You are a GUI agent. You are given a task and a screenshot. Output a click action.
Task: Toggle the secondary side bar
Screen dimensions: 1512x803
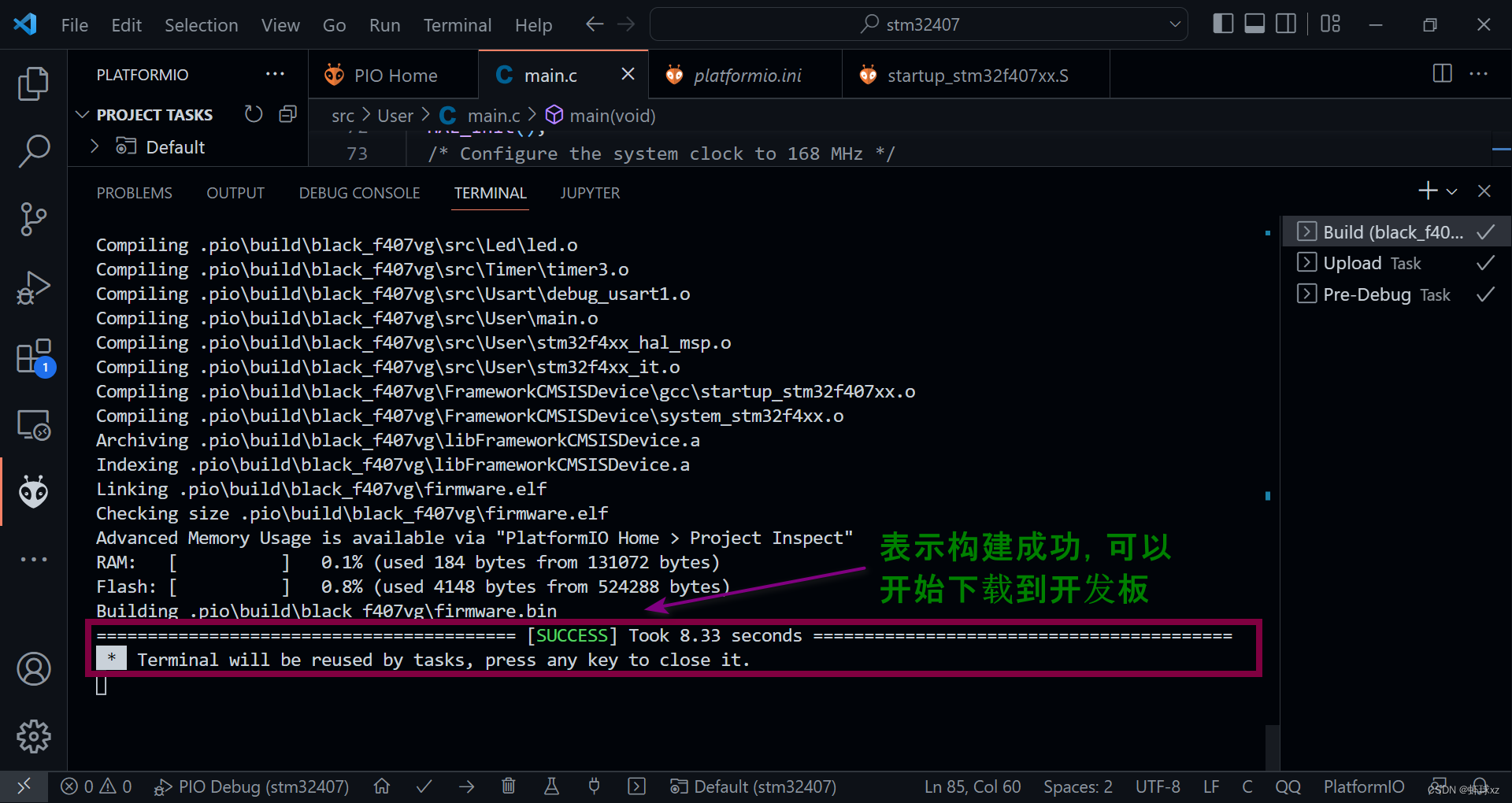[x=1286, y=24]
